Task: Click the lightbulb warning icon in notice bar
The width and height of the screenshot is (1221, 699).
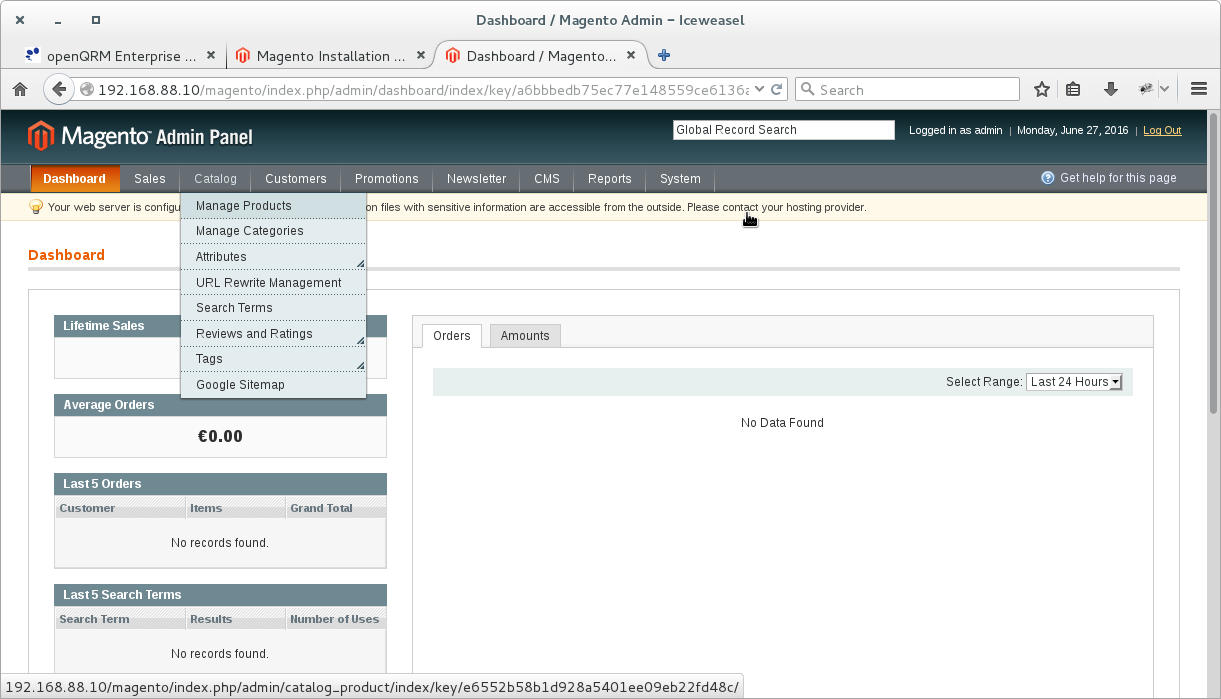Action: click(x=36, y=207)
